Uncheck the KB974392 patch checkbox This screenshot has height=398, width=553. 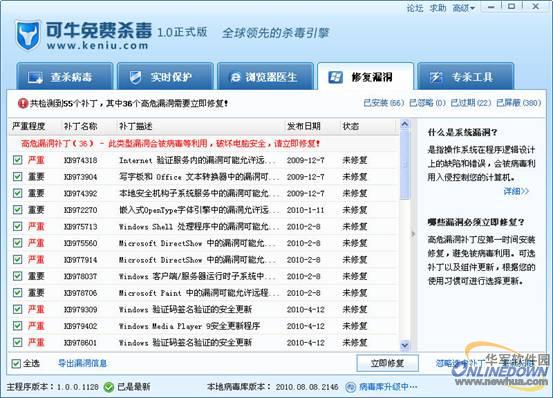17,193
